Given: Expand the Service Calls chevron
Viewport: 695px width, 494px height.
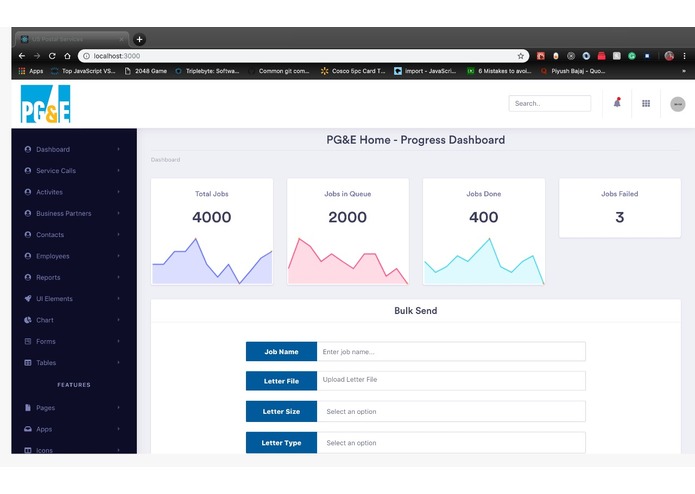Looking at the screenshot, I should click(x=119, y=171).
